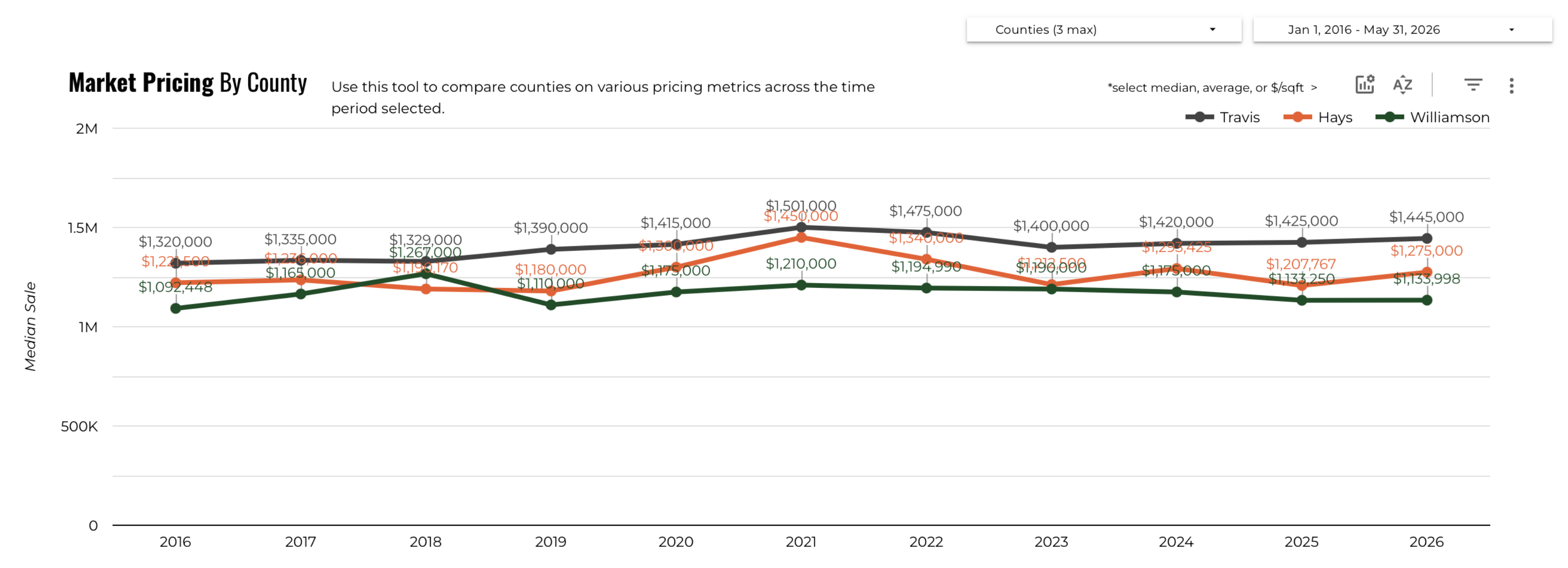This screenshot has width=1568, height=568.
Task: Click the 2020 x-axis label
Action: pos(676,542)
